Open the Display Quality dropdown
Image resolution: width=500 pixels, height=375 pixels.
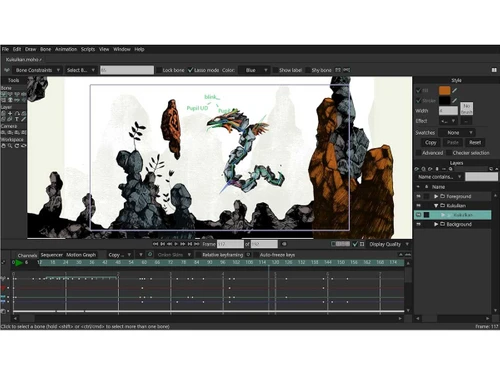click(x=389, y=244)
